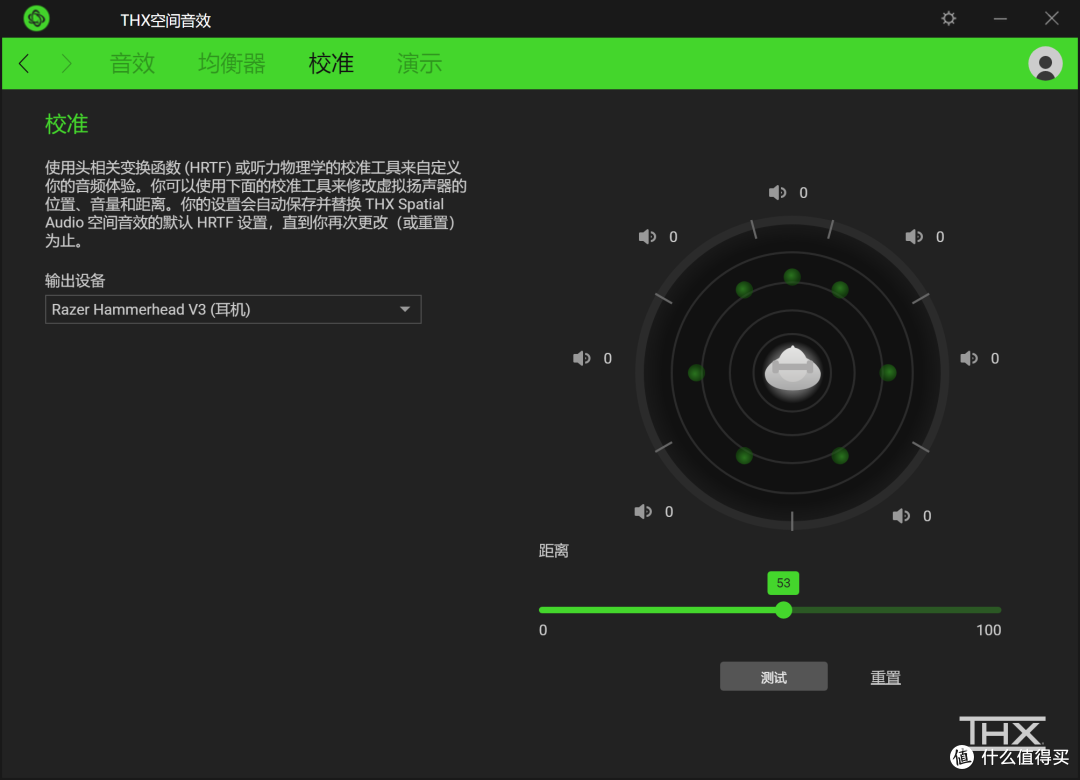Click the dropdown arrow of output device
1080x780 pixels.
coord(405,309)
